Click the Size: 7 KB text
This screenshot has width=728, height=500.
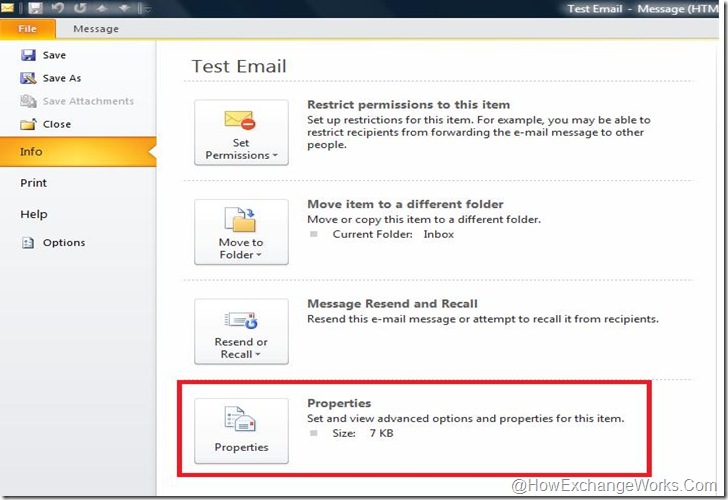tap(363, 434)
